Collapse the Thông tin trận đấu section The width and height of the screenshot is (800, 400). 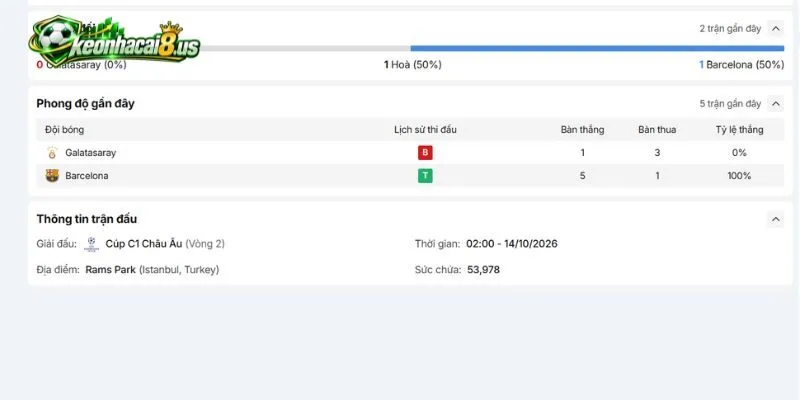(x=776, y=219)
